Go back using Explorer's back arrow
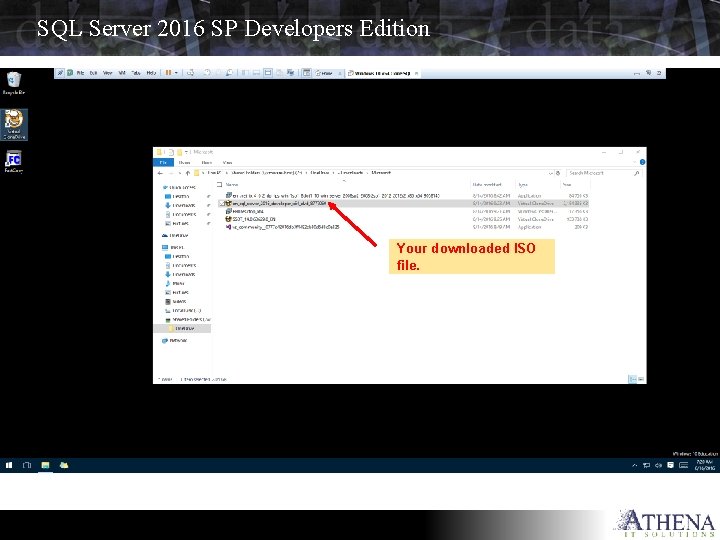This screenshot has width=720, height=540. 160,173
